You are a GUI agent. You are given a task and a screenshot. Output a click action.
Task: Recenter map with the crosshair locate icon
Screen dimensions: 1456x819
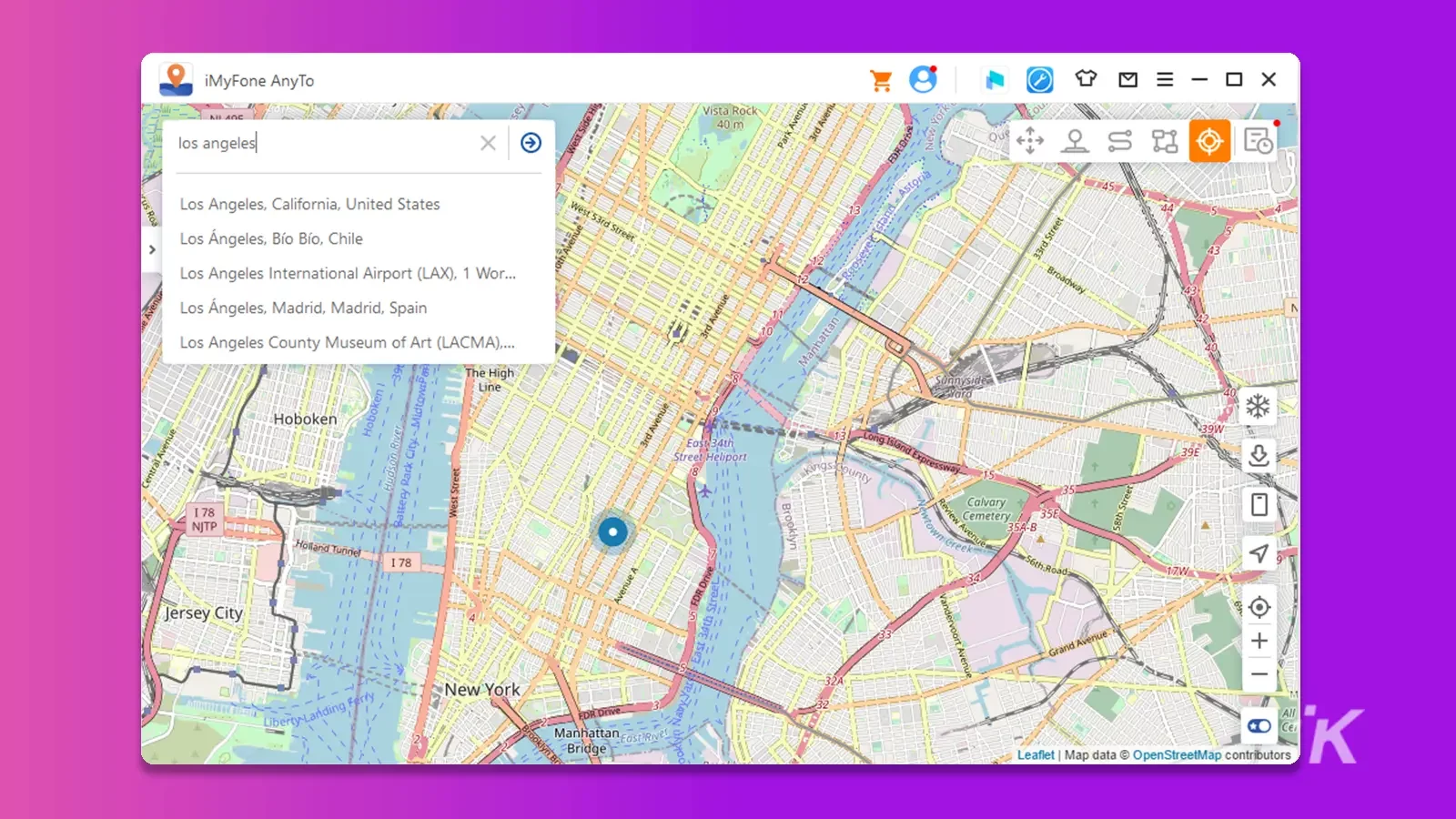1259,607
